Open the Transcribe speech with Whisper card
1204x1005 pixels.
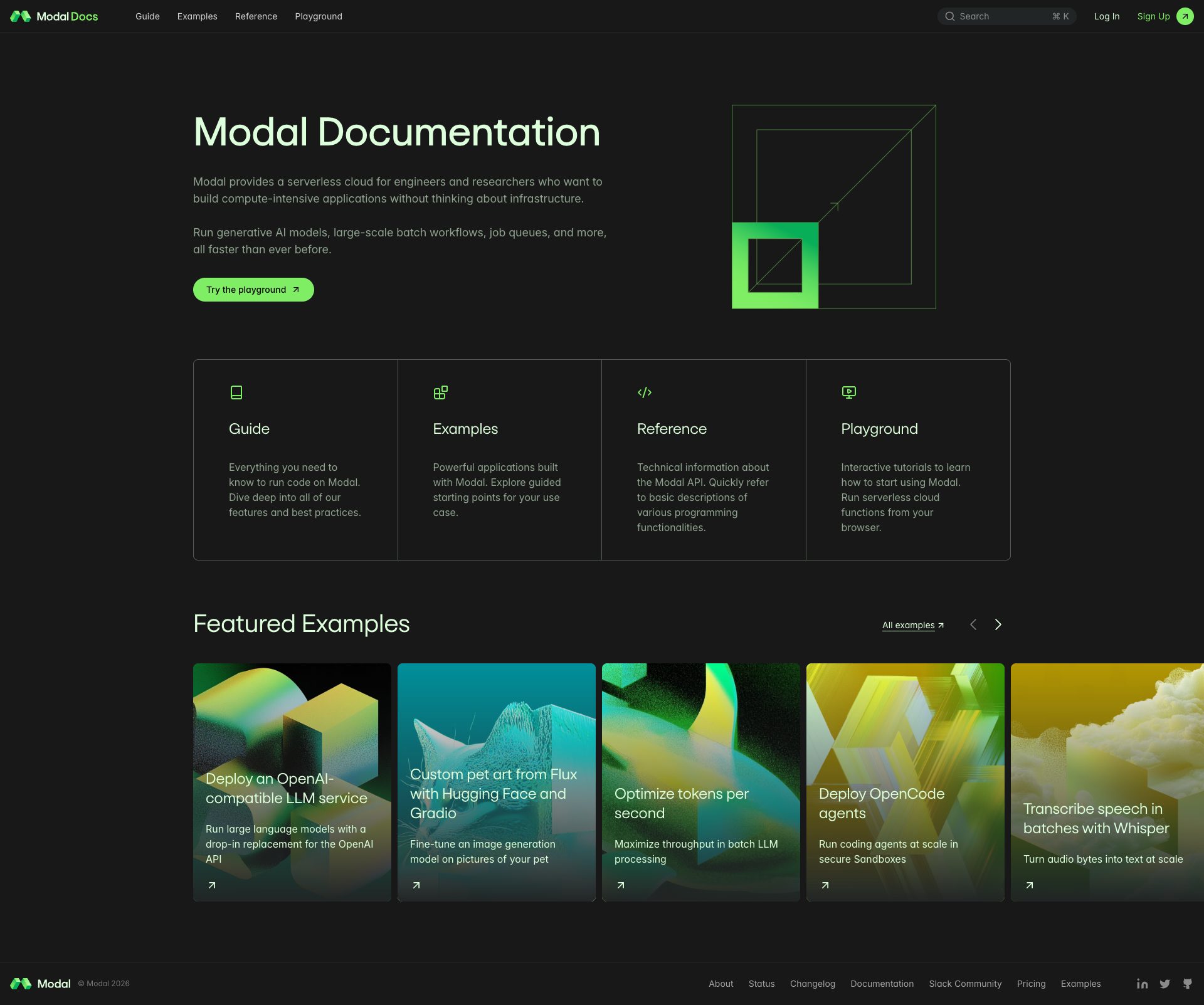[1107, 782]
